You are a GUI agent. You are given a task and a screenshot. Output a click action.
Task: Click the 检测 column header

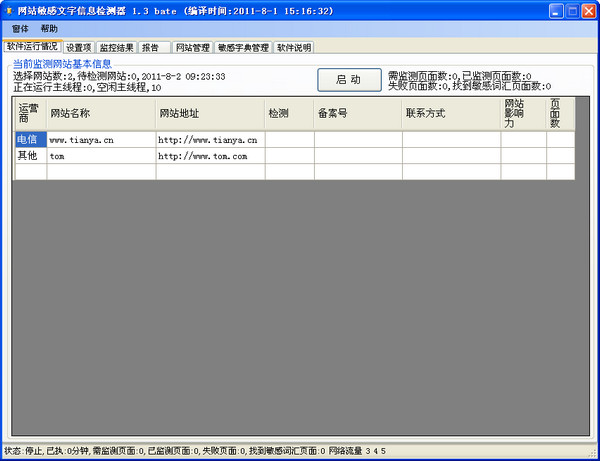290,113
